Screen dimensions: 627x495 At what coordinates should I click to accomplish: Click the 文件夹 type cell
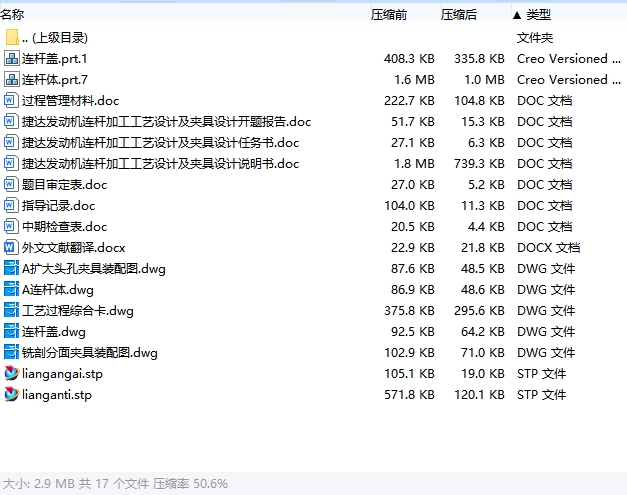[535, 38]
